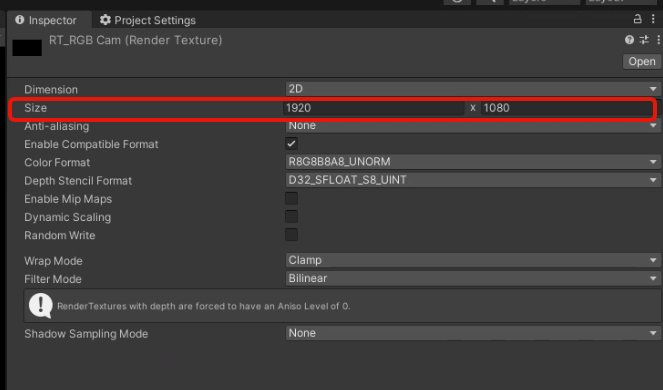
Task: Open the Depth Stencil Format dropdown
Action: pyautogui.click(x=473, y=180)
